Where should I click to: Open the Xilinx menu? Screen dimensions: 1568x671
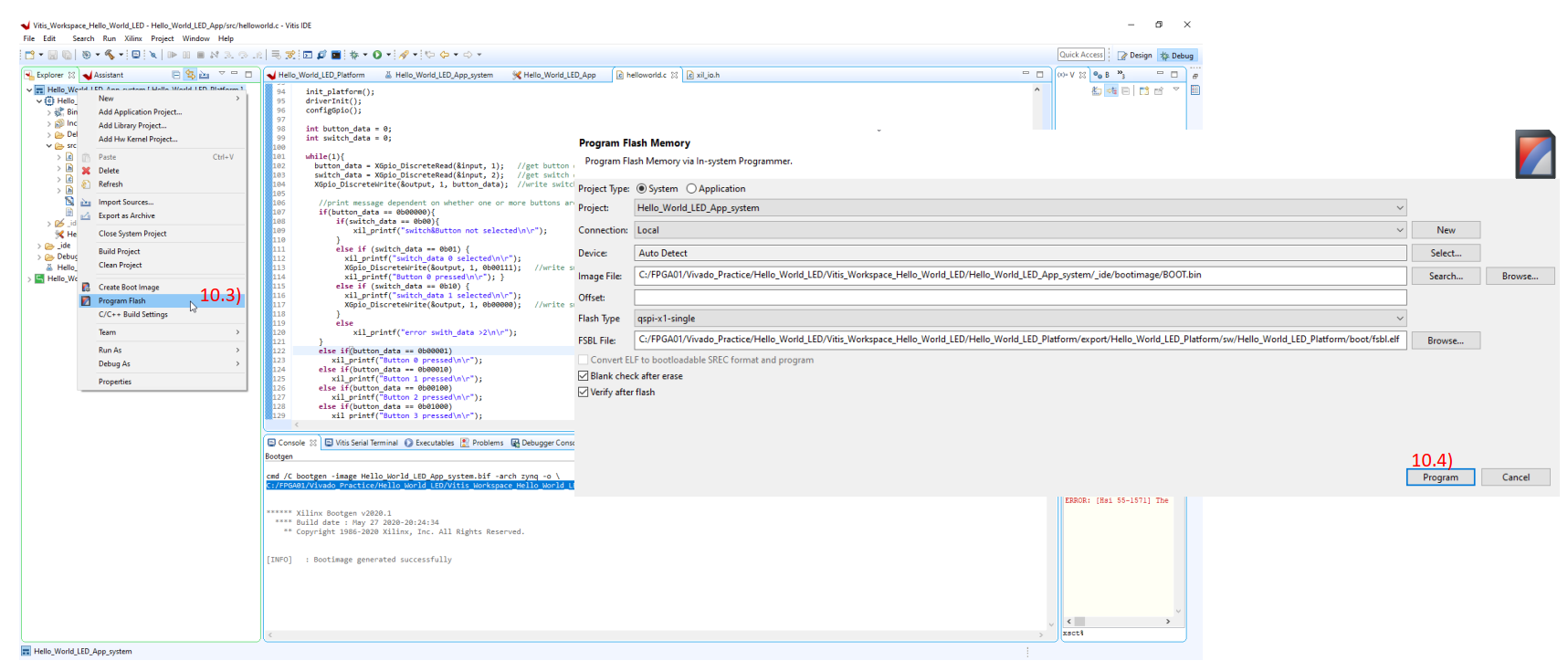(x=133, y=38)
